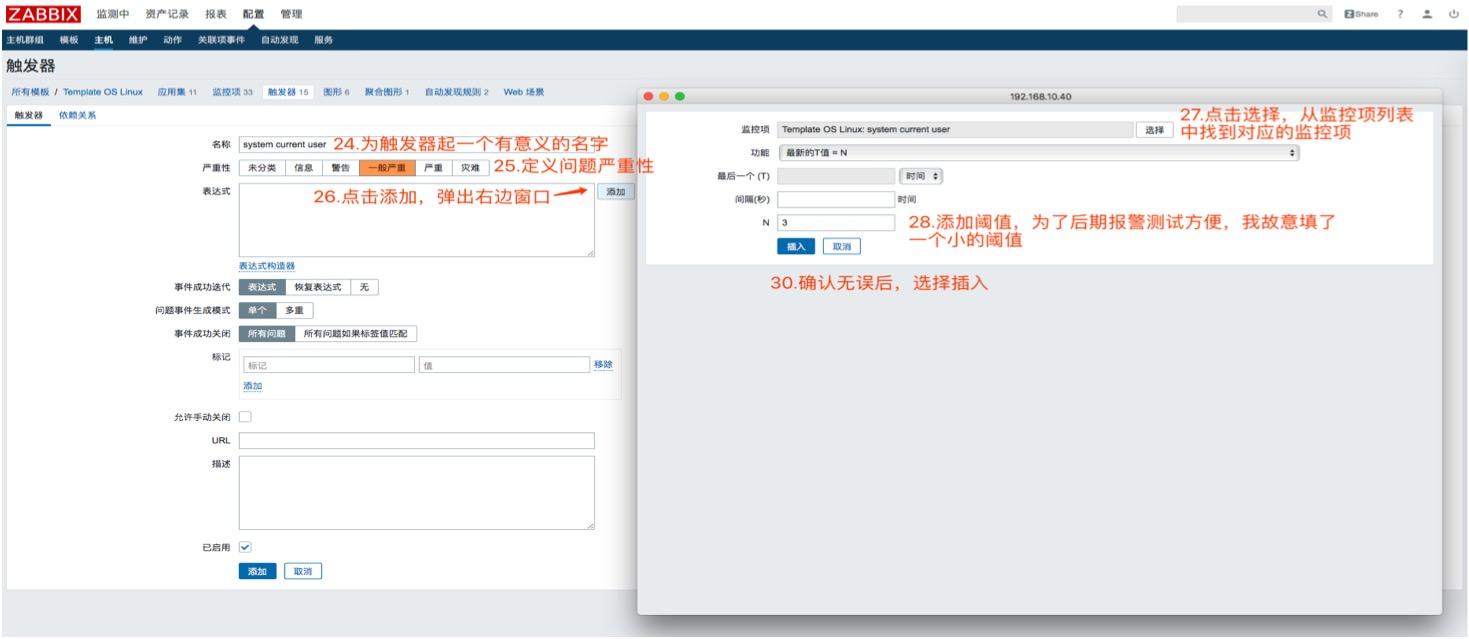Open the 所有模板 breadcrumb link

(30, 91)
